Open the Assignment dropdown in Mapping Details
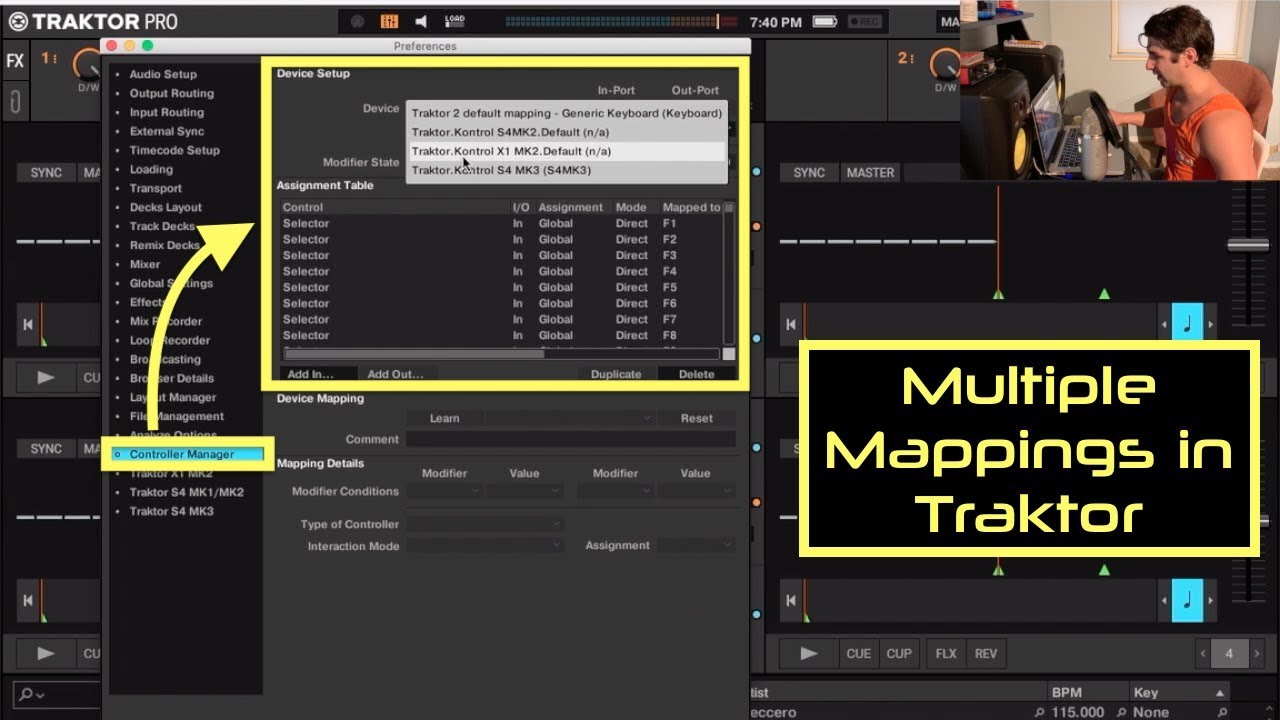 pyautogui.click(x=697, y=546)
